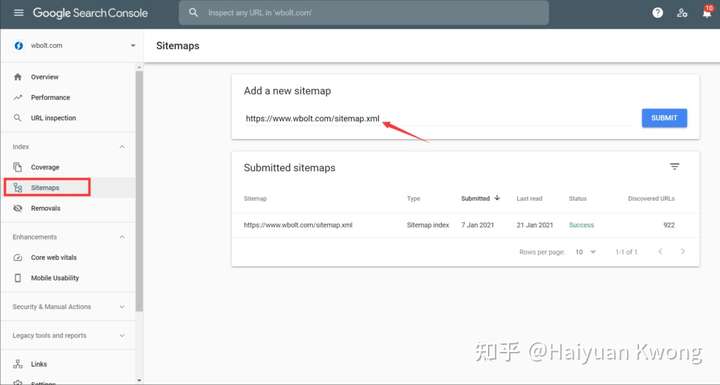The width and height of the screenshot is (720, 385).
Task: Open Overview in the sidebar
Action: point(45,77)
